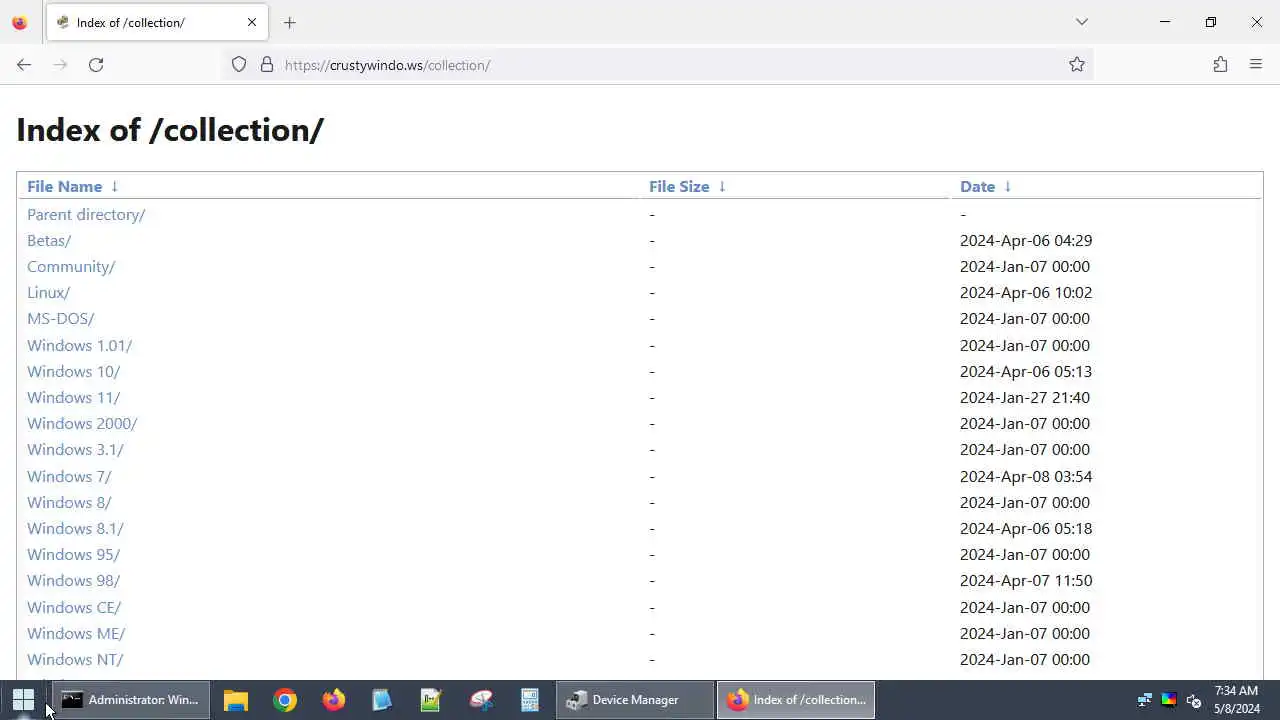Open the MS-DOS/ folder

coord(60,319)
